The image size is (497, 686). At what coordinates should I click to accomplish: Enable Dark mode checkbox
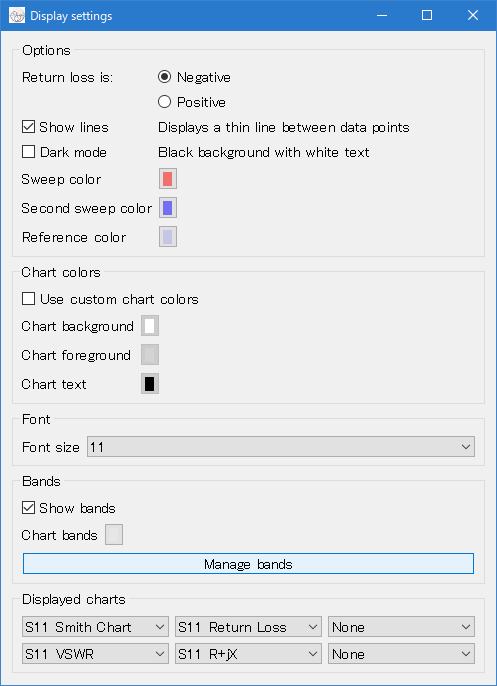click(x=28, y=152)
